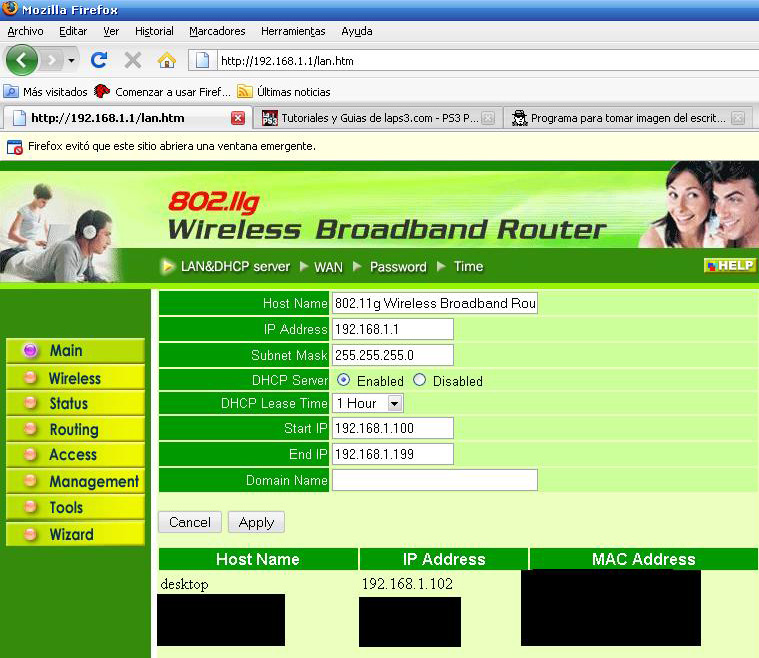Go to the browser home page icon
The width and height of the screenshot is (759, 658).
pyautogui.click(x=166, y=60)
